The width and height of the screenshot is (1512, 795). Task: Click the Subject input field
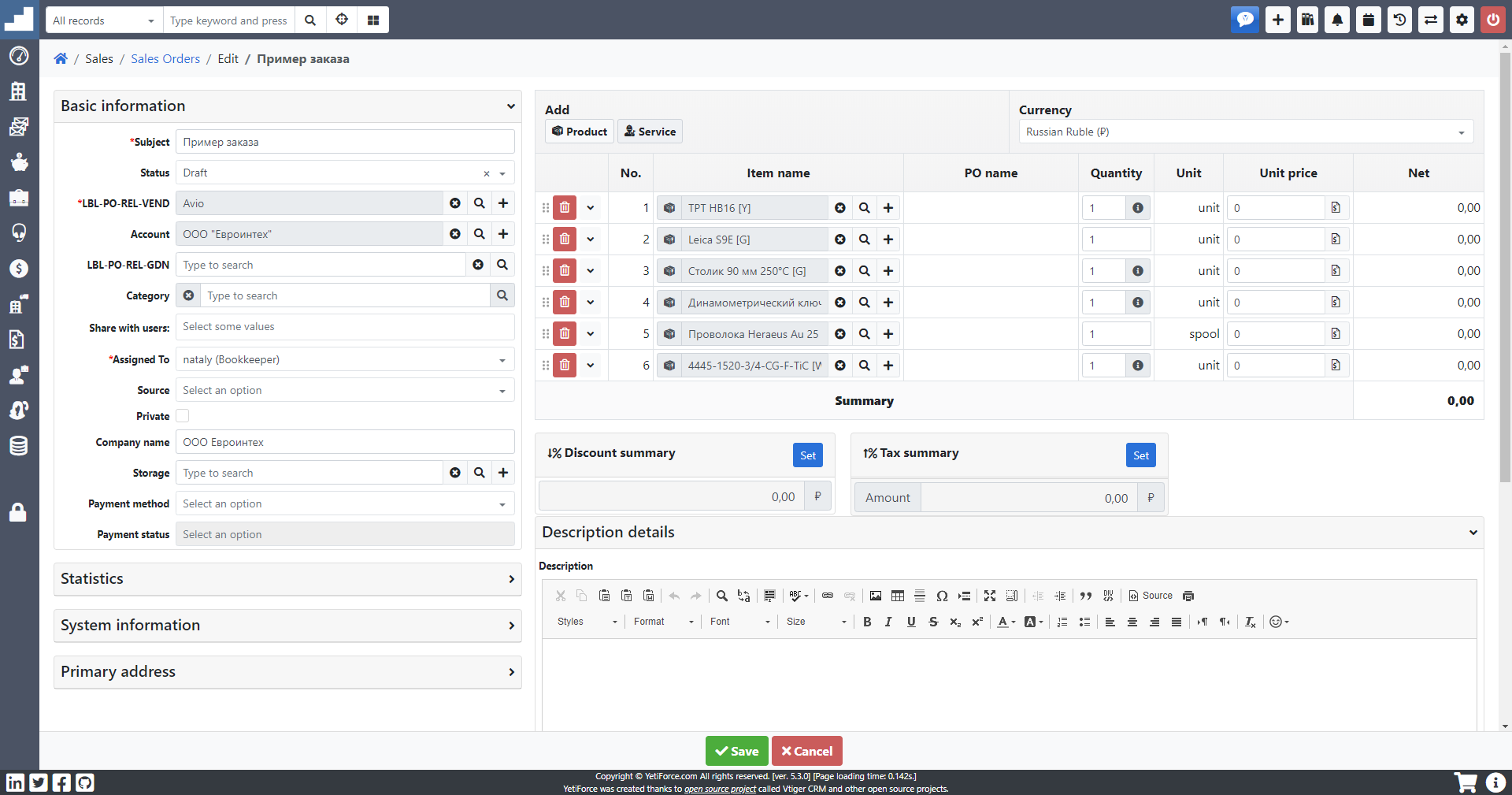(345, 142)
